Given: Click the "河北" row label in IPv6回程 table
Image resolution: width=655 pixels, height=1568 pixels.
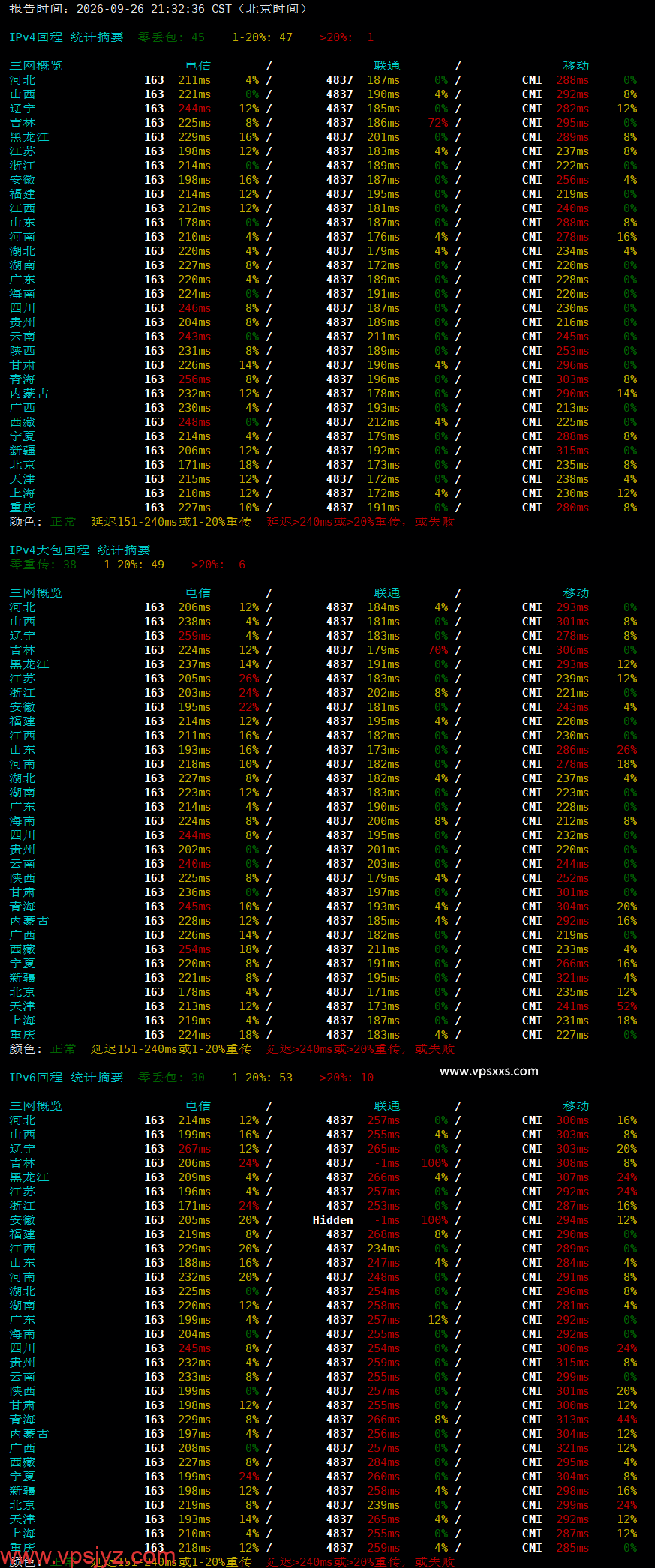Looking at the screenshot, I should coord(23,1120).
